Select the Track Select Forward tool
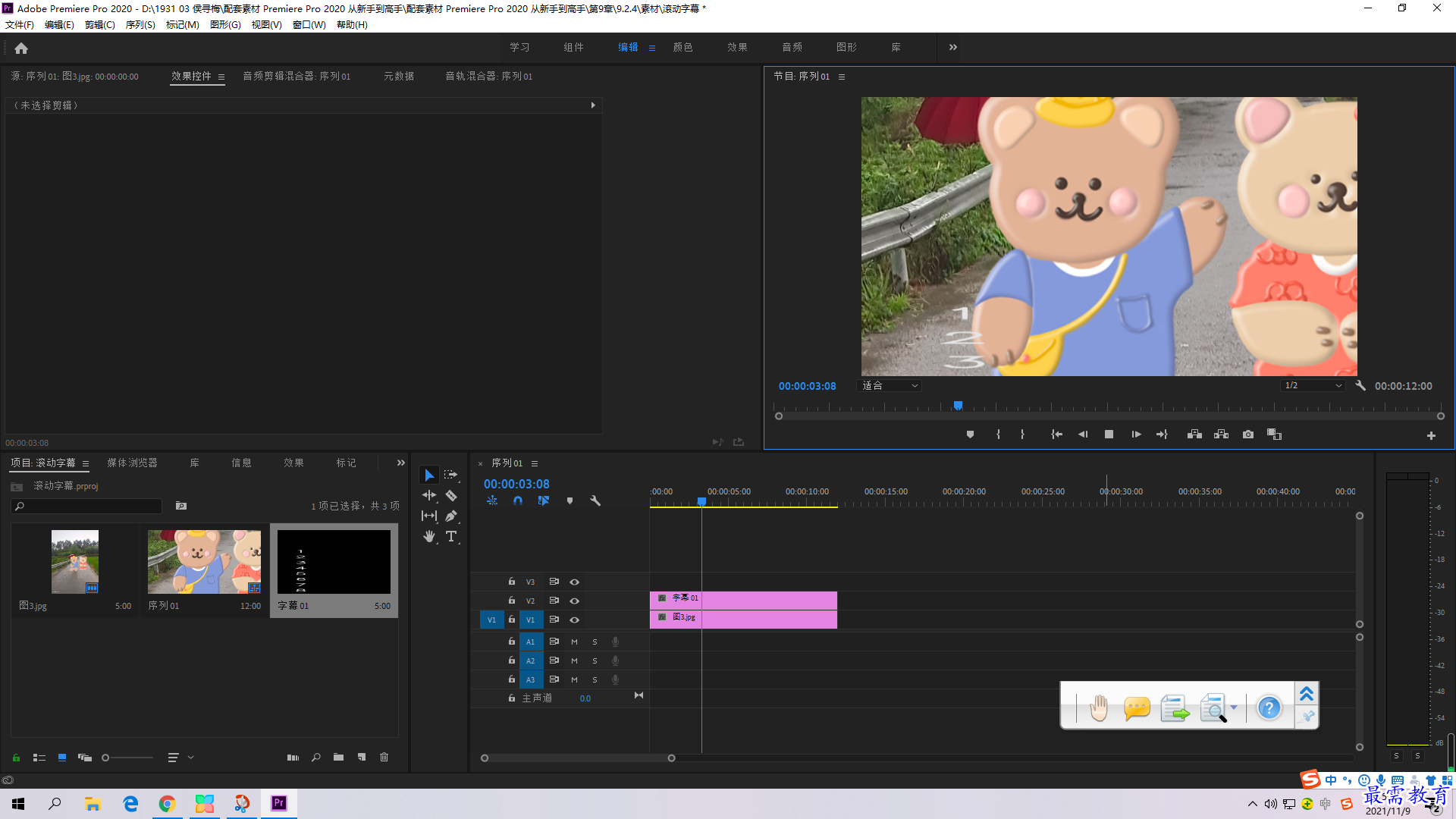Screen dimensions: 1456x819 [451, 475]
